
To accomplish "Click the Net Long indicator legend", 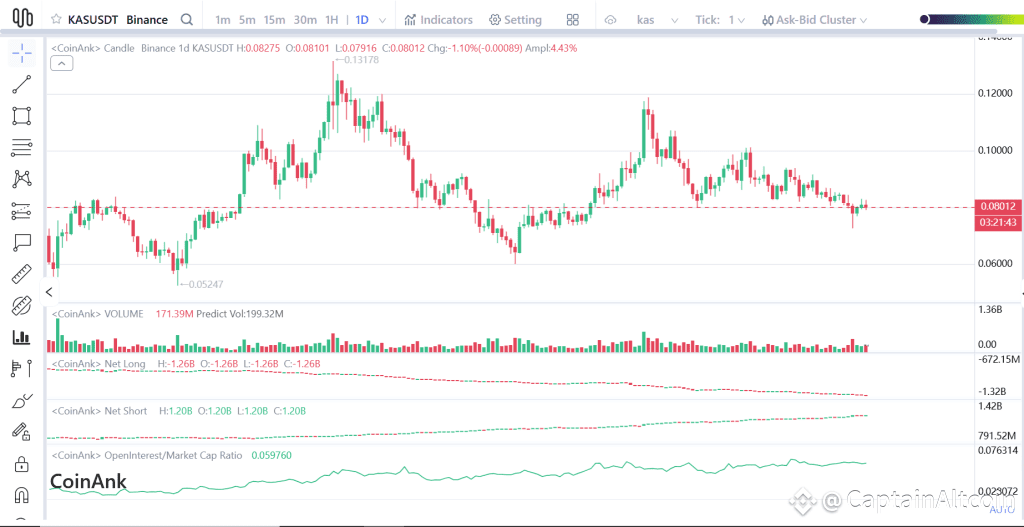I will point(98,363).
